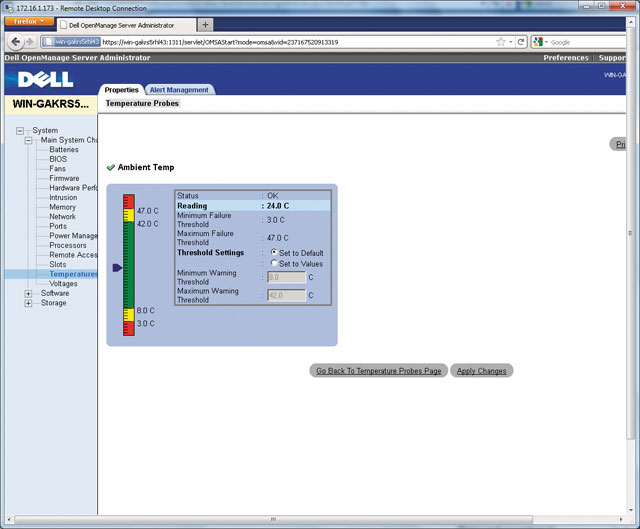Collapse the Main System Chassis node

pos(28,140)
